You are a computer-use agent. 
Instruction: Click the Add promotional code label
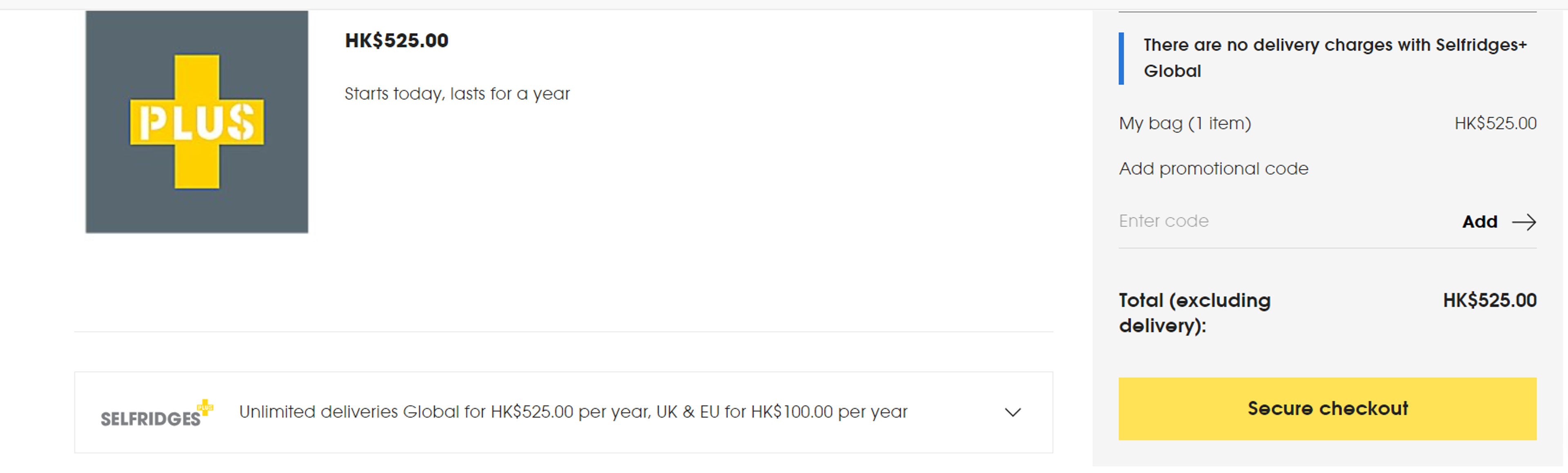coord(1213,169)
